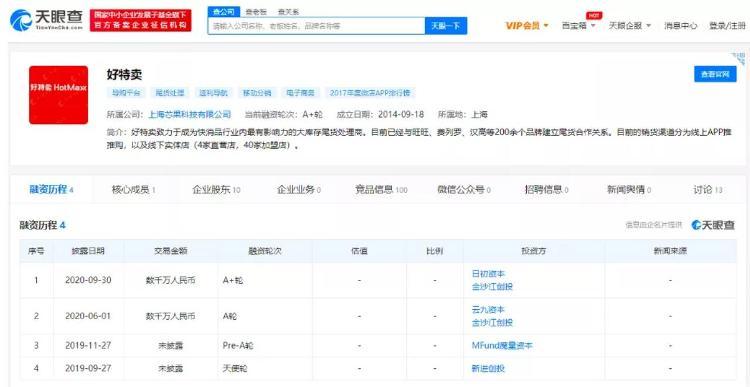Open the 好特卖 HotMaxx red logo thumbnail

[58, 95]
